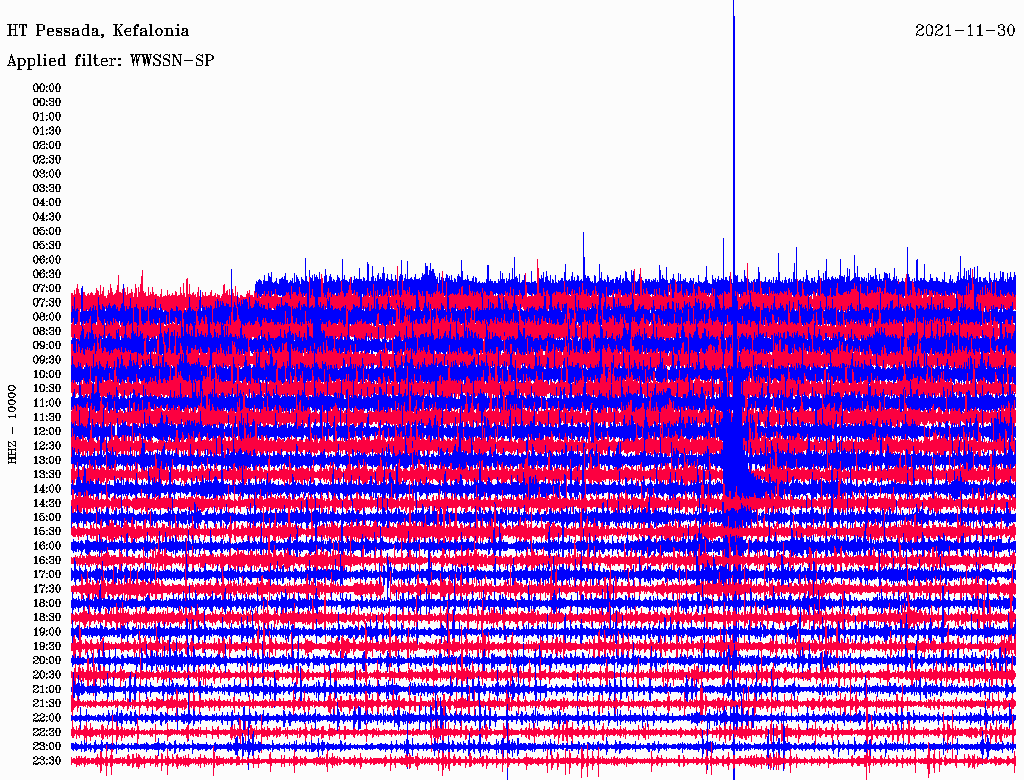Image resolution: width=1024 pixels, height=780 pixels.
Task: Click the 18:30 time label
Action: click(47, 618)
